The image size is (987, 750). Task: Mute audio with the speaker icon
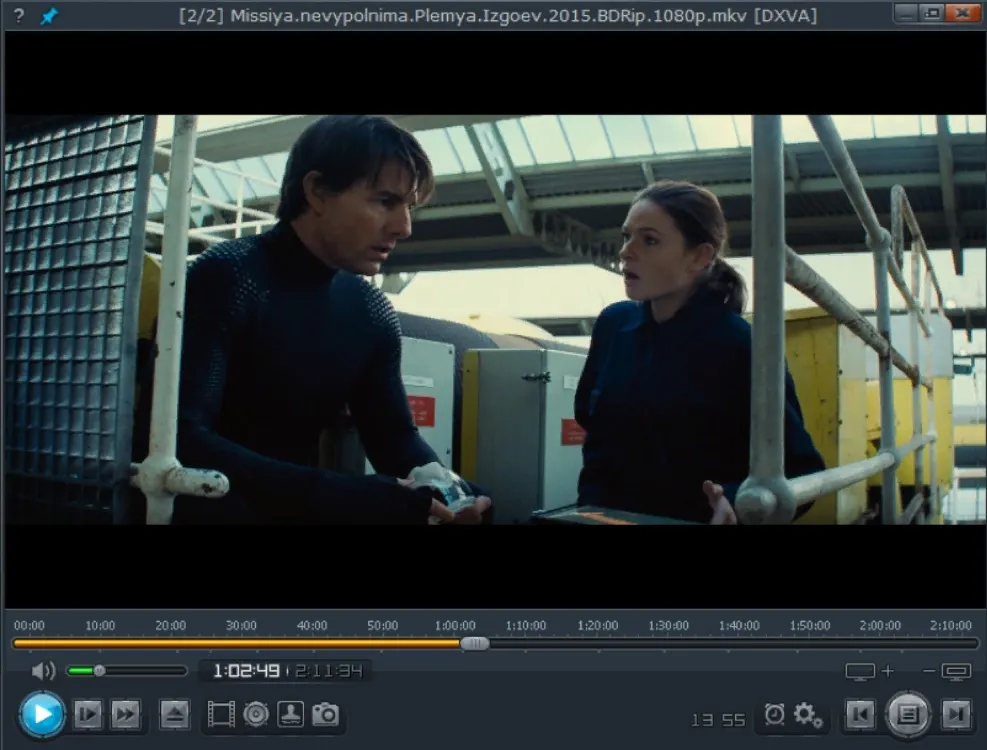click(43, 671)
